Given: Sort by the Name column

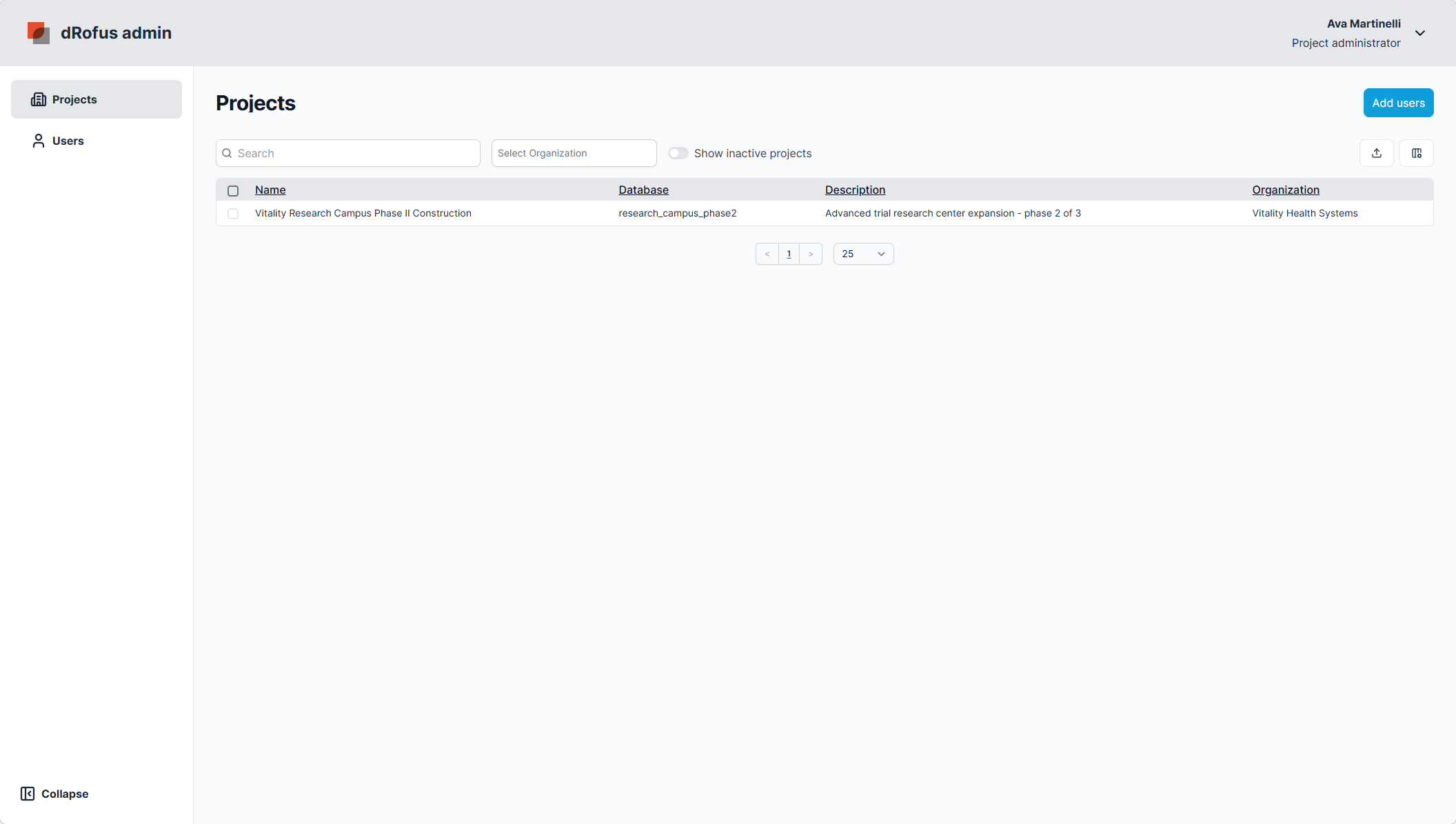Looking at the screenshot, I should (270, 190).
